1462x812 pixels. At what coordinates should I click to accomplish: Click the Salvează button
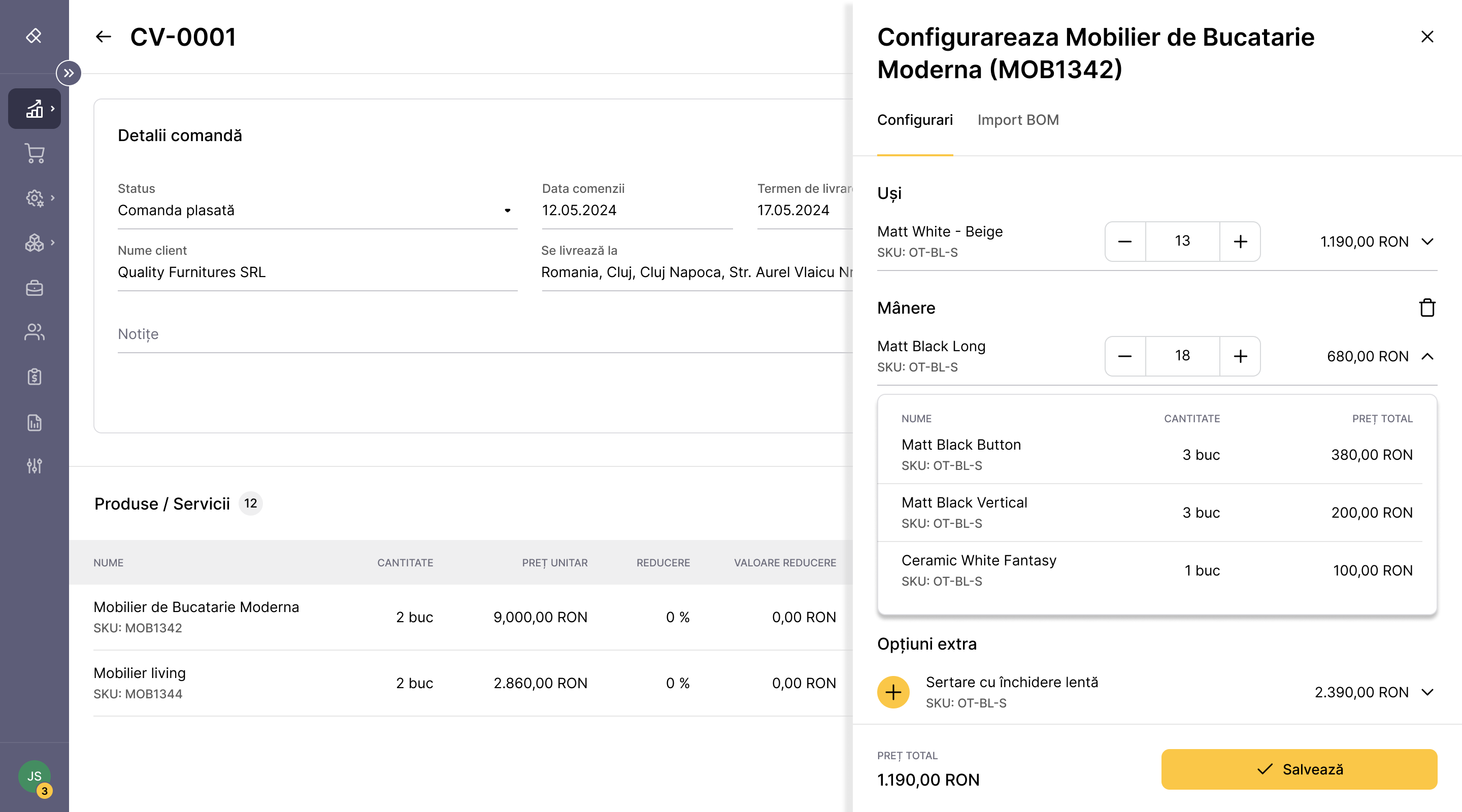1299,769
